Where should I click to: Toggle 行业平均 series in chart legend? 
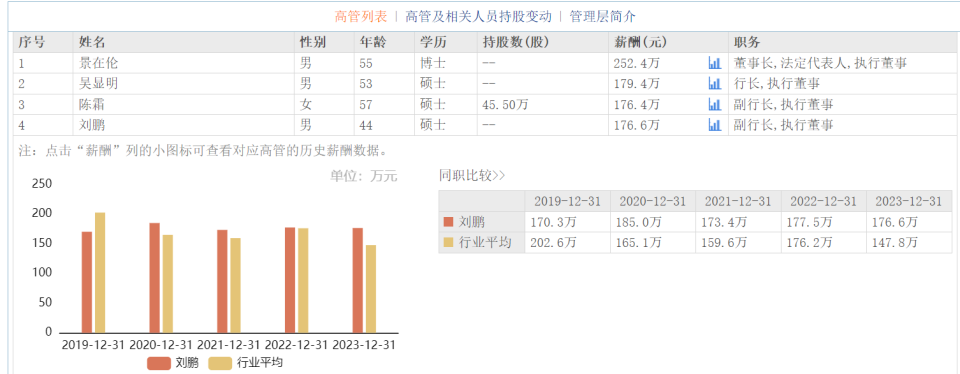(246, 362)
